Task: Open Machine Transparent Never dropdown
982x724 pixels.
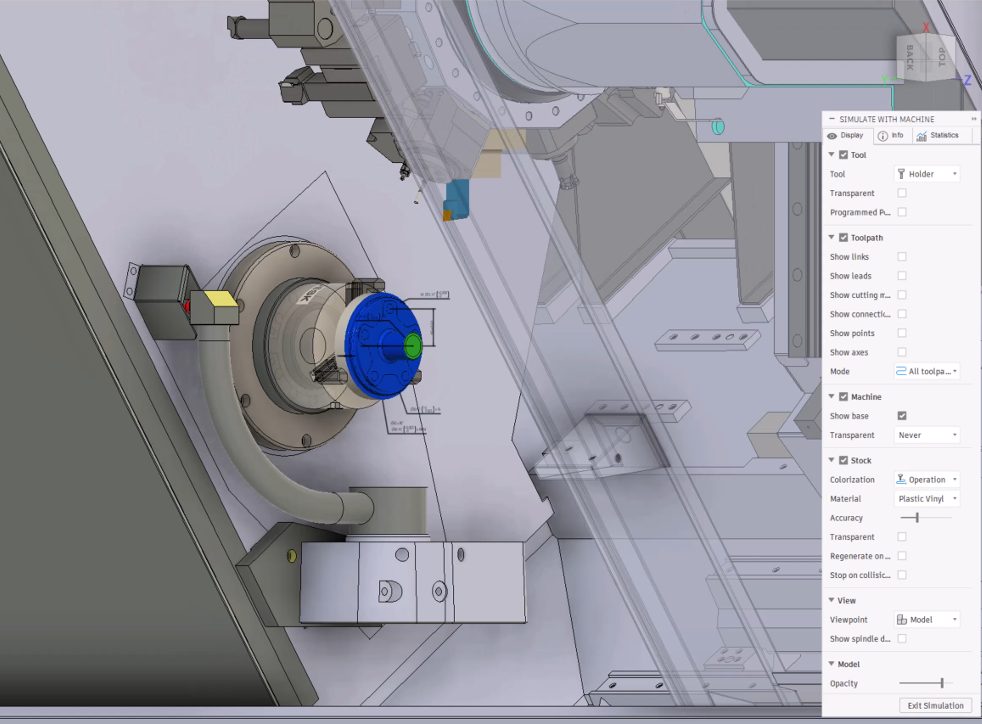Action: pos(926,435)
